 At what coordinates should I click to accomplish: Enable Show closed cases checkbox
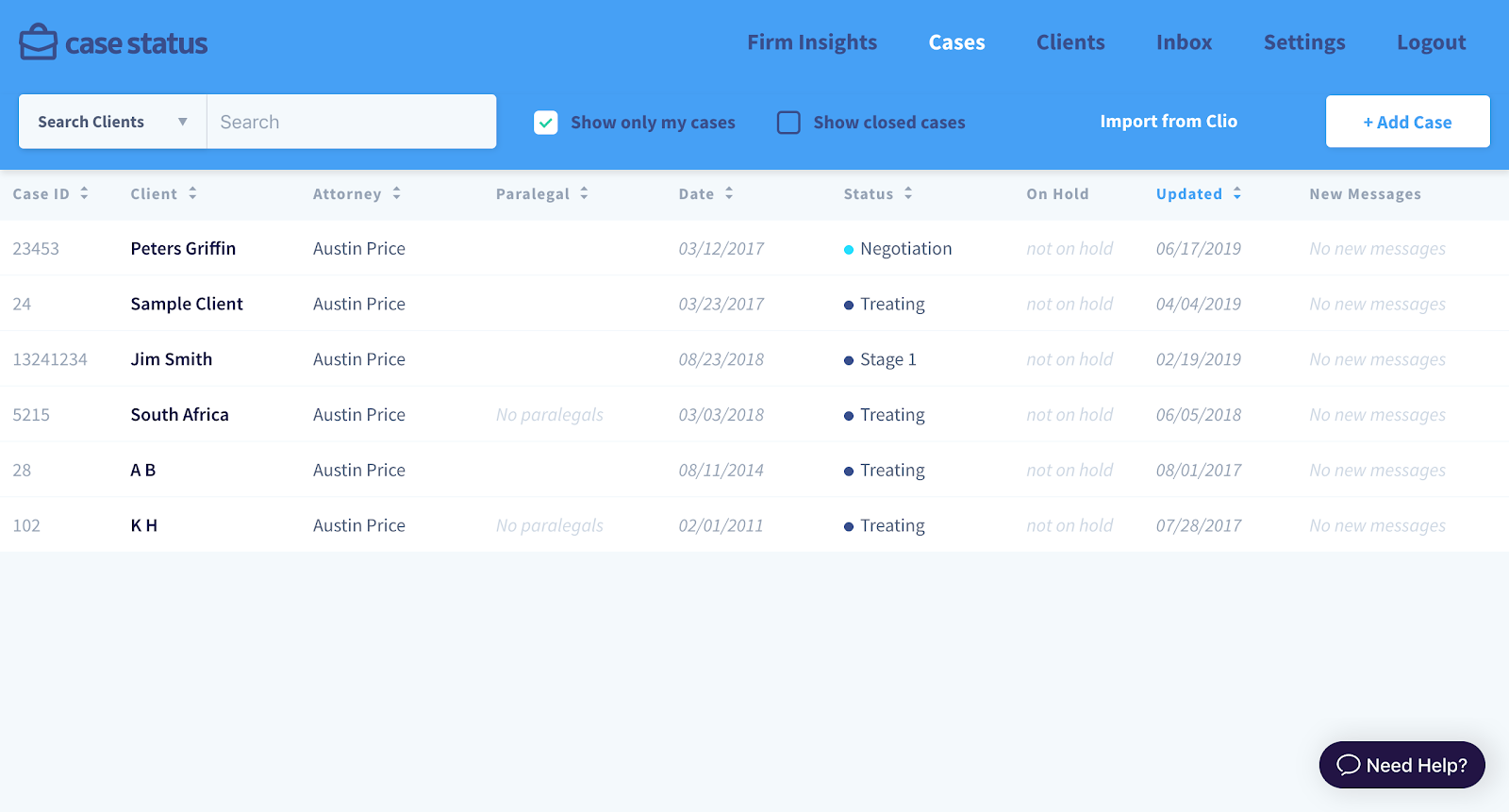(x=788, y=123)
